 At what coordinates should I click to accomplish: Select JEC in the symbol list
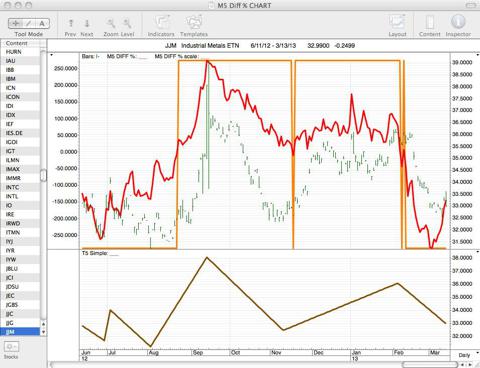coord(20,296)
